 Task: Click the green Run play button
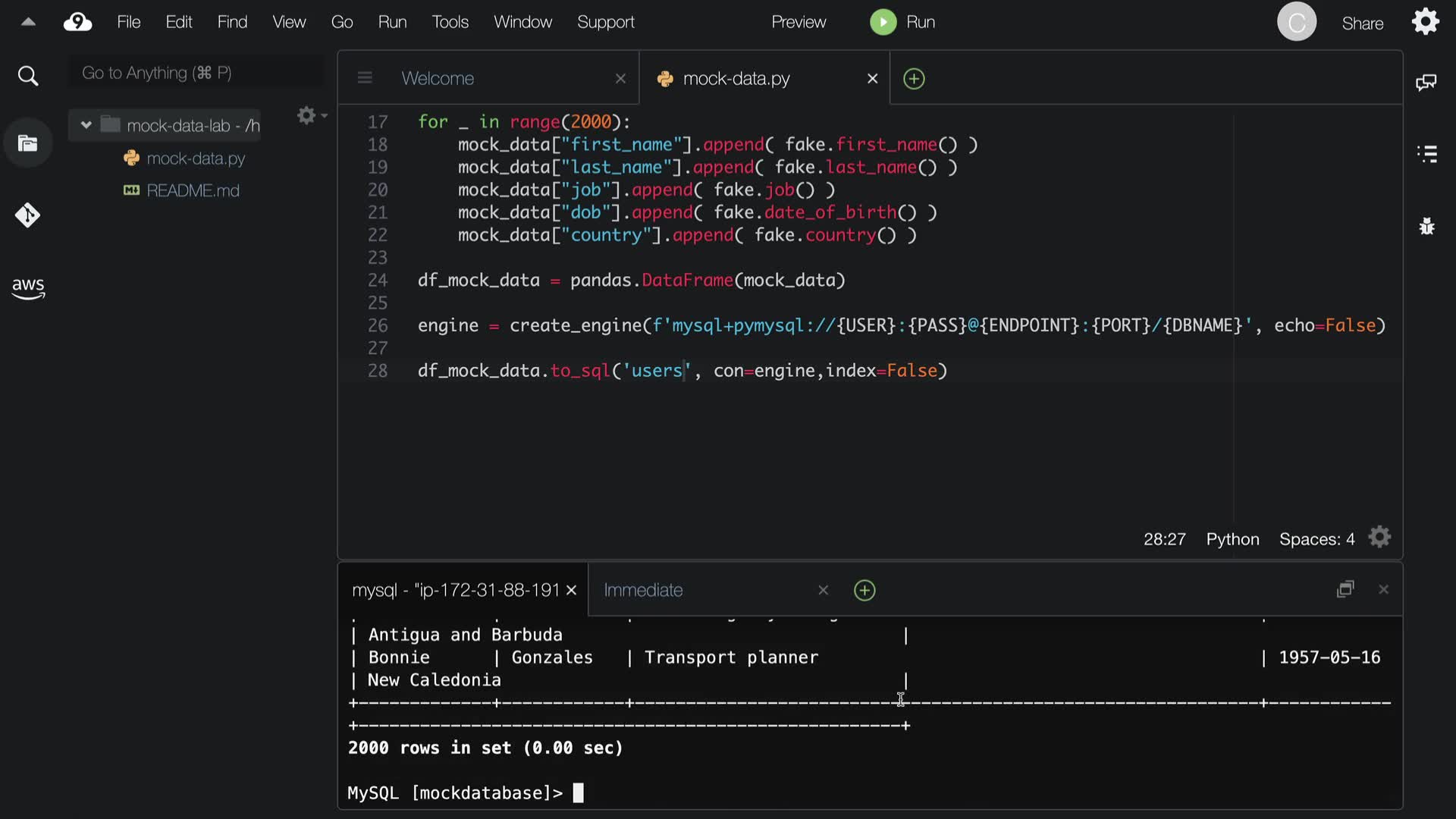pyautogui.click(x=883, y=22)
